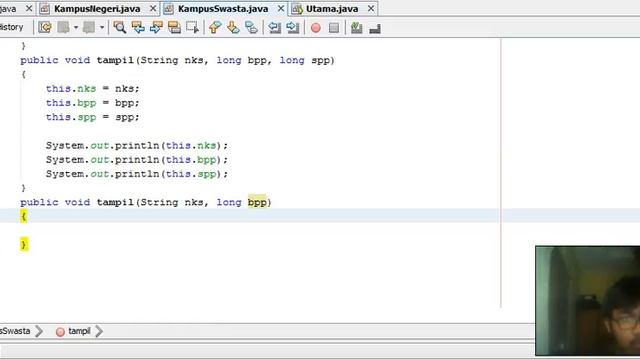Screen dimensions: 640x360
Task: Click the Forward navigation icon
Action: (x=89, y=27)
